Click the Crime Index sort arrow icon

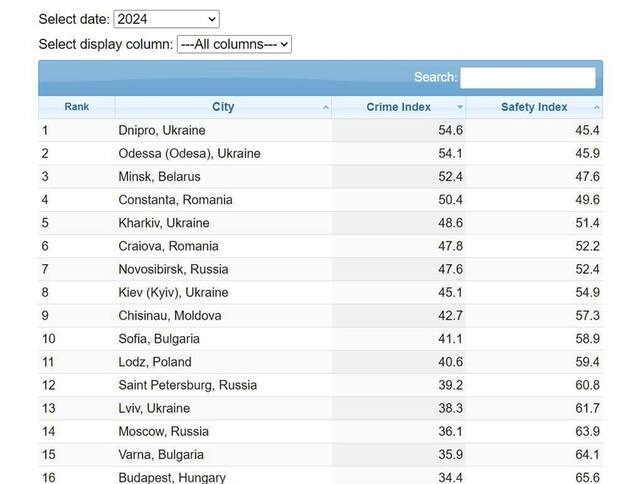(x=460, y=108)
